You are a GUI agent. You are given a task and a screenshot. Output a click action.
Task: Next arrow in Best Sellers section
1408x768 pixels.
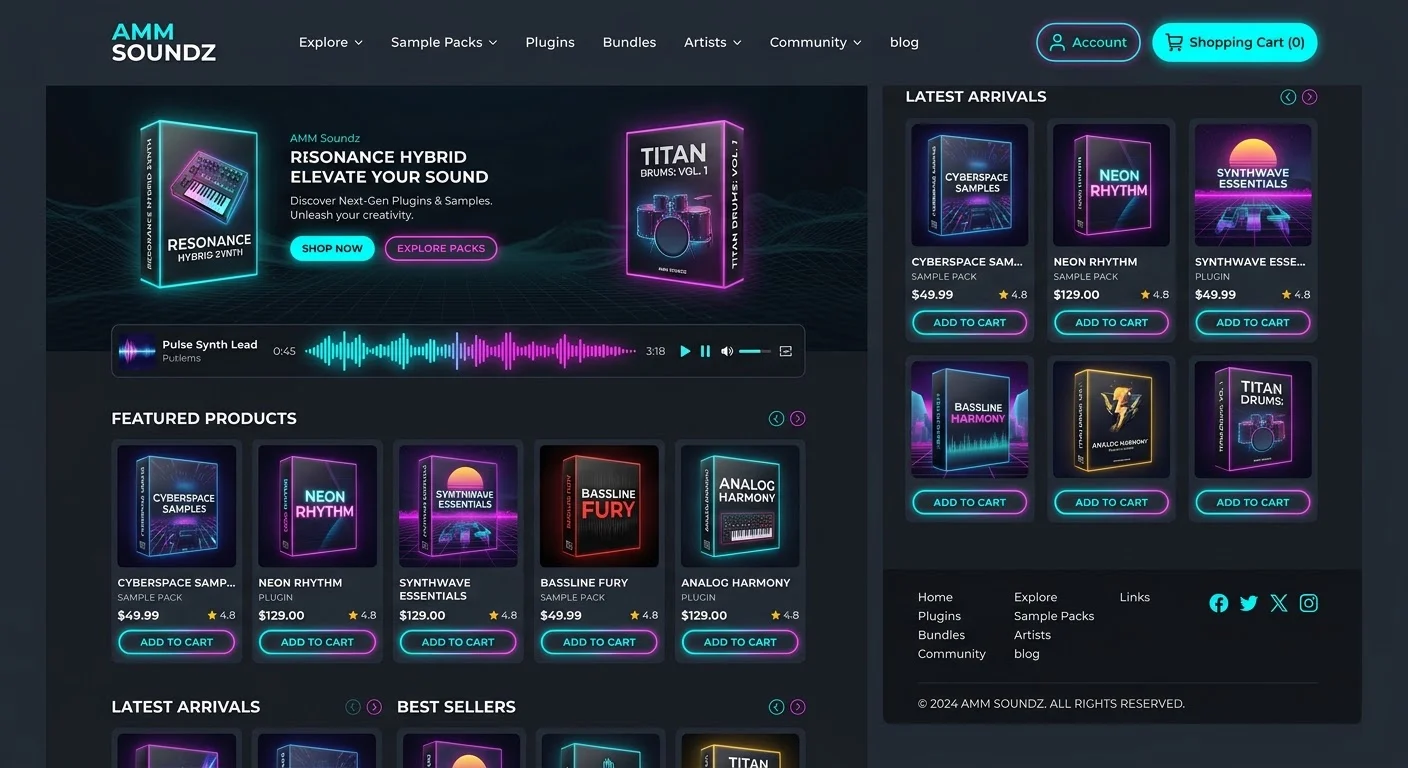[798, 707]
